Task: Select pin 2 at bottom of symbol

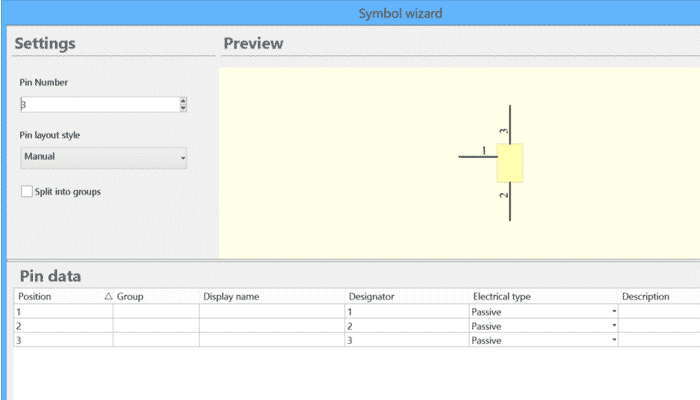Action: [511, 201]
